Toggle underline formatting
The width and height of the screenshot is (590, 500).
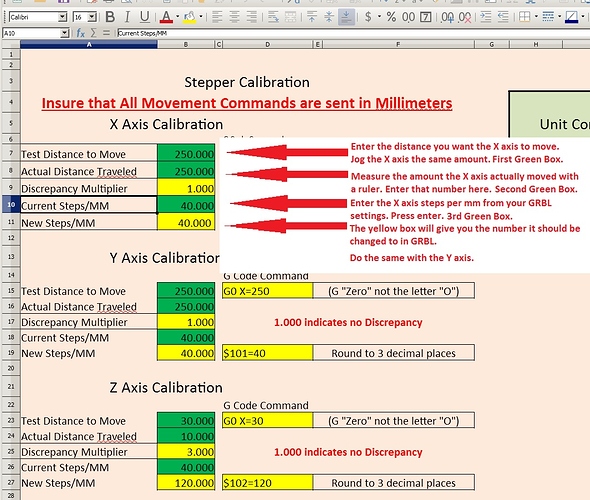tap(144, 17)
